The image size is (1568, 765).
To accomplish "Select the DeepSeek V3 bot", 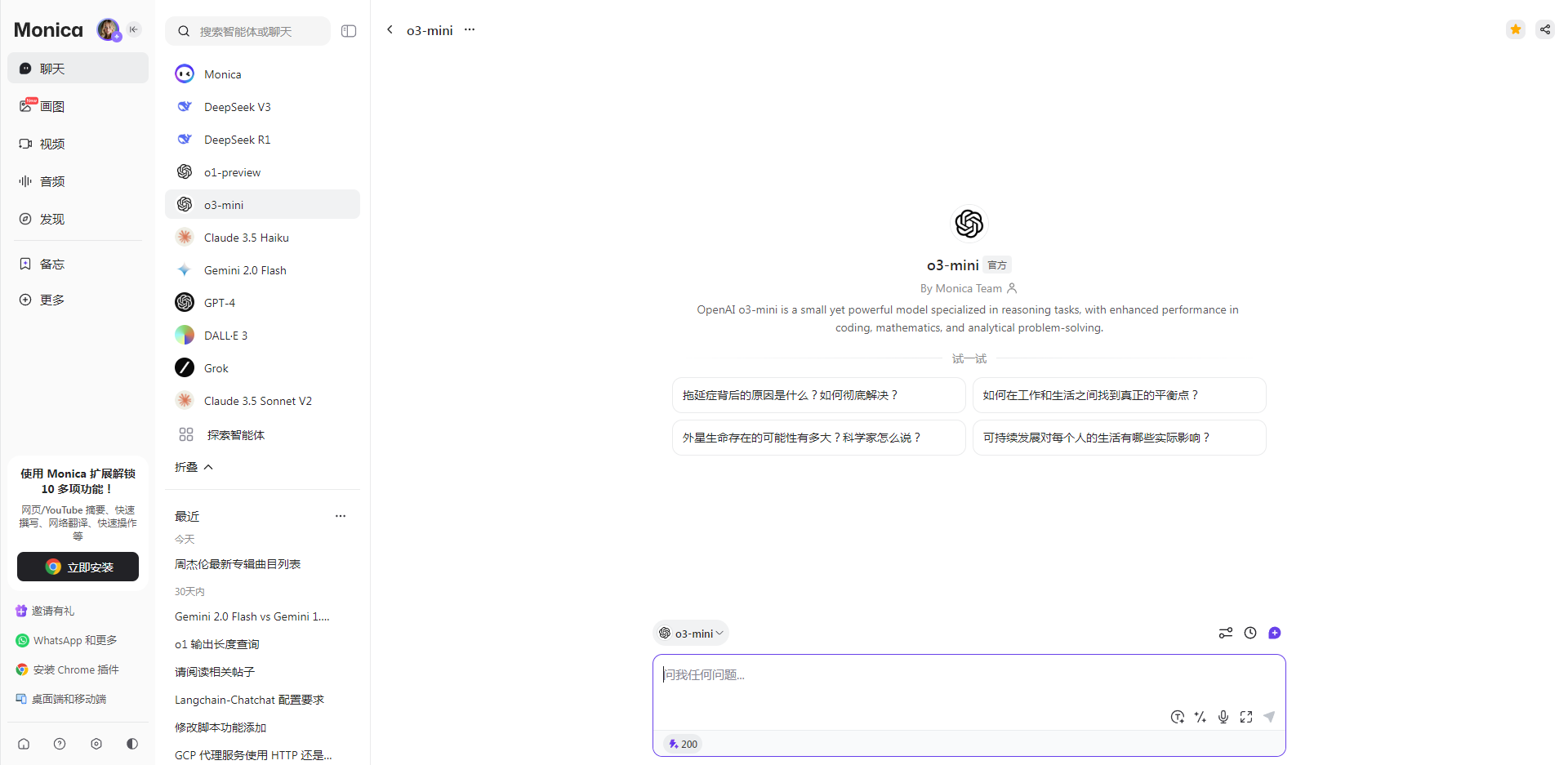I will (x=262, y=107).
